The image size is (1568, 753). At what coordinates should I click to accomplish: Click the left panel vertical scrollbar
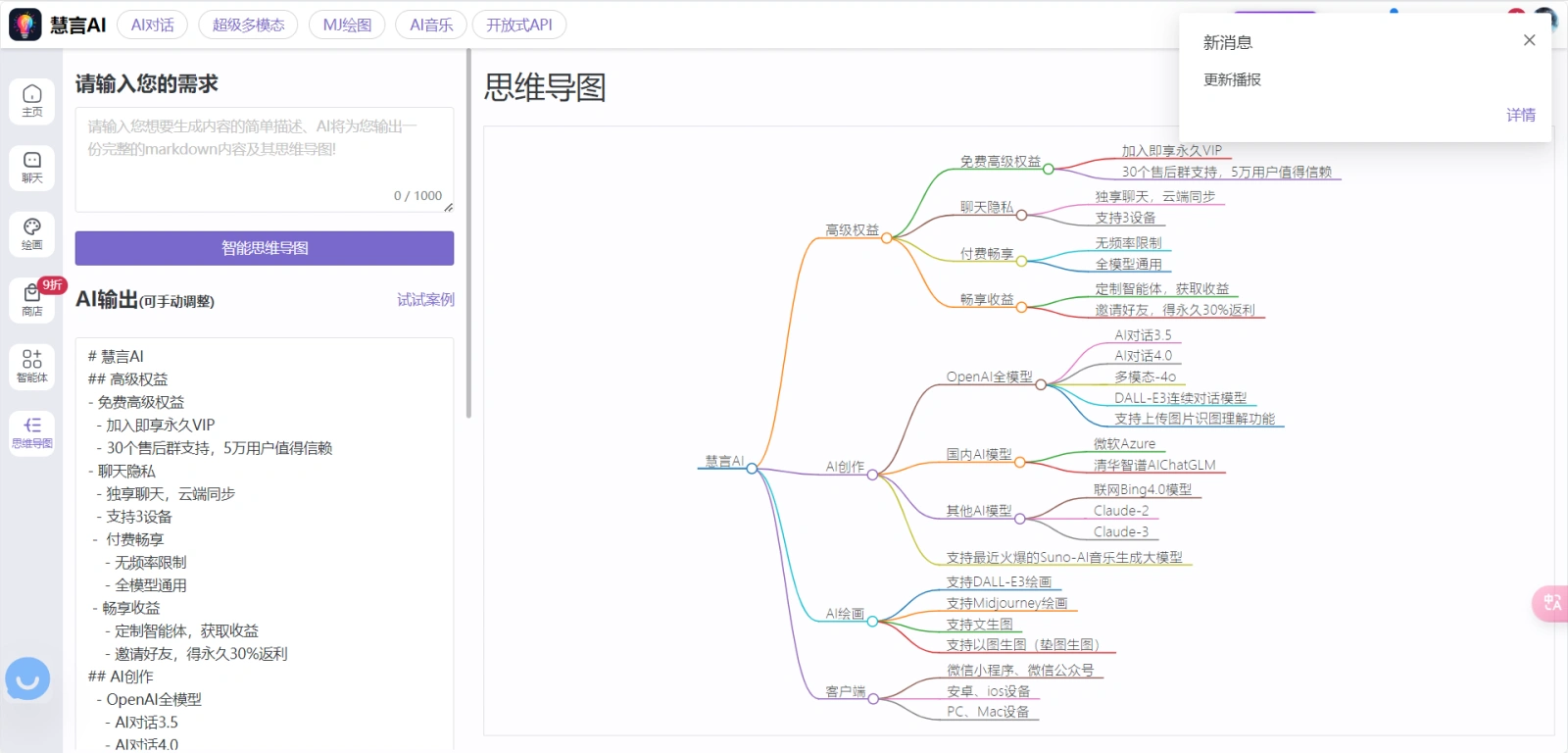point(469,235)
